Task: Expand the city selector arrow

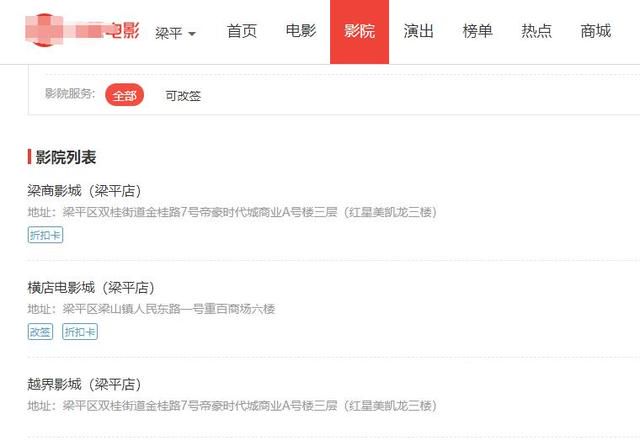Action: point(192,33)
